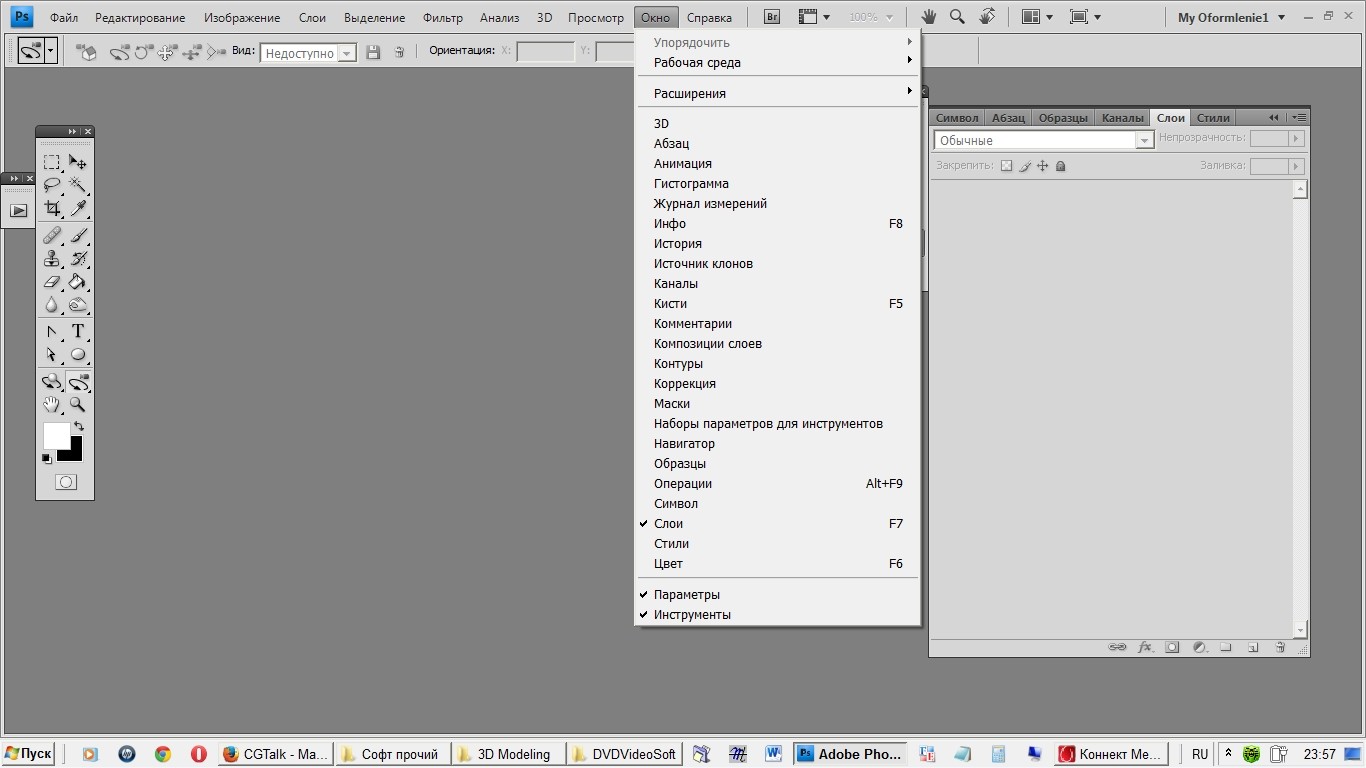Select the Sponge tool

pyautogui.click(x=78, y=305)
